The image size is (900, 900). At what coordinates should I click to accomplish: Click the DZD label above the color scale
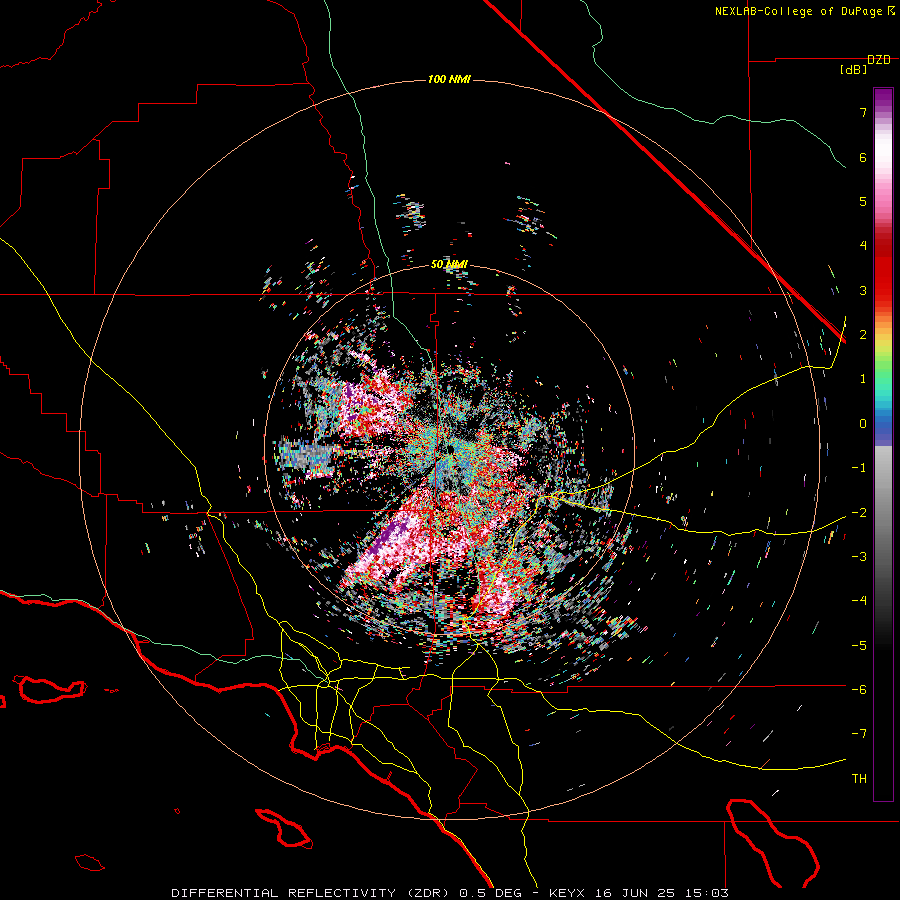(x=879, y=60)
